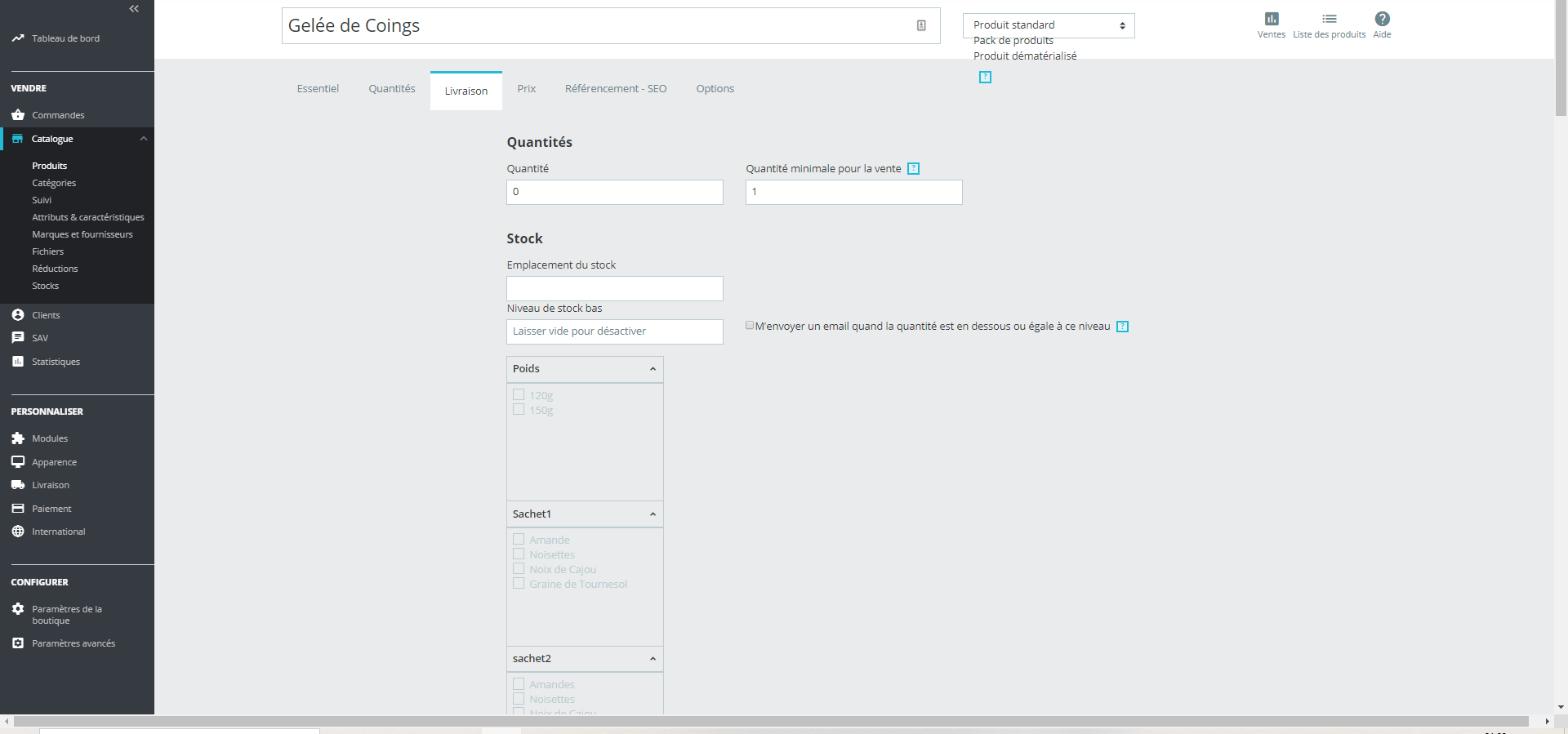Open Attributs & caractéristiques page
Viewport: 1568px width, 734px height.
pos(88,217)
